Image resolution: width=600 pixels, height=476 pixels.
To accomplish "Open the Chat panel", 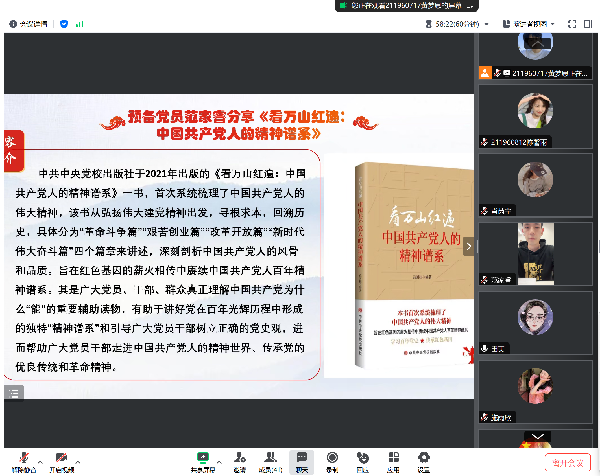I will pos(301,459).
